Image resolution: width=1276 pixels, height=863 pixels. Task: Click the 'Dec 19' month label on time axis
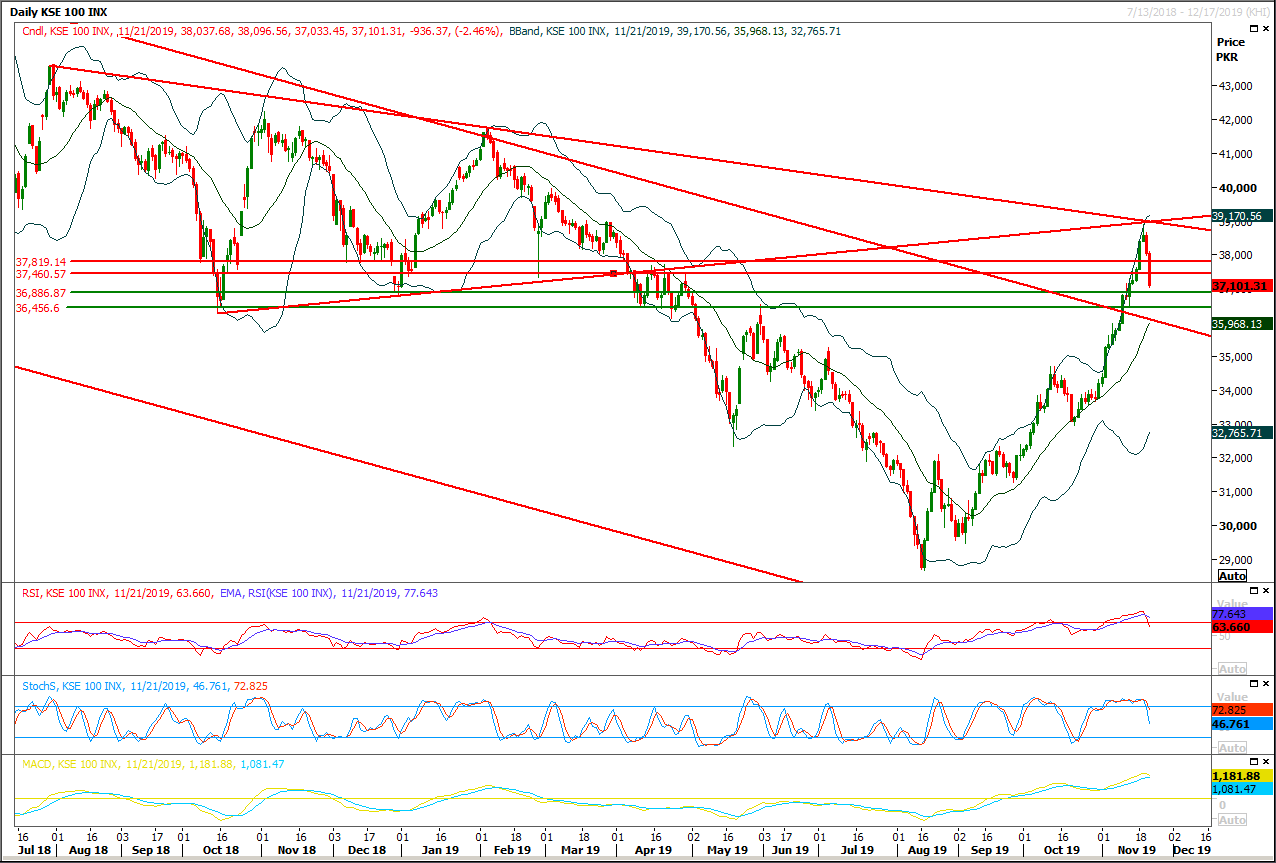(1191, 849)
